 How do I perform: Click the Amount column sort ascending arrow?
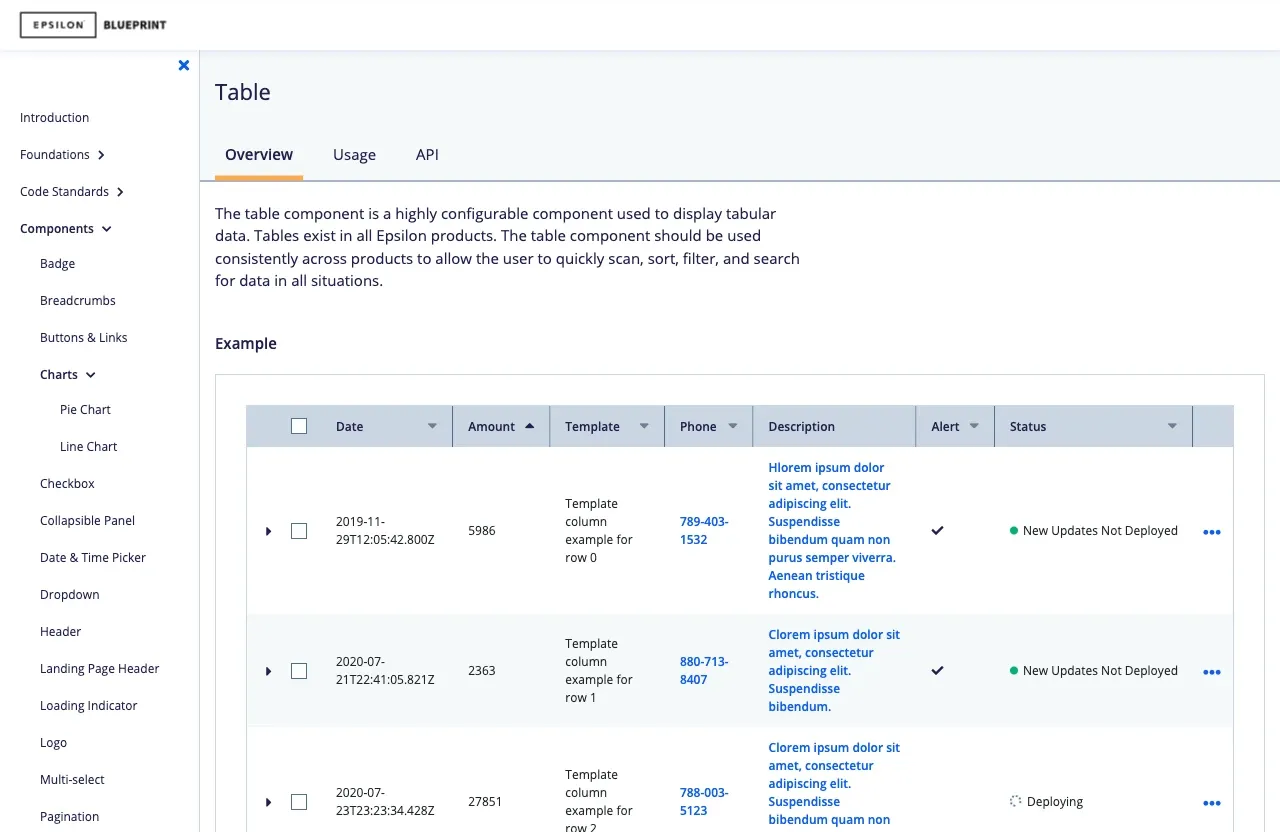pyautogui.click(x=529, y=426)
